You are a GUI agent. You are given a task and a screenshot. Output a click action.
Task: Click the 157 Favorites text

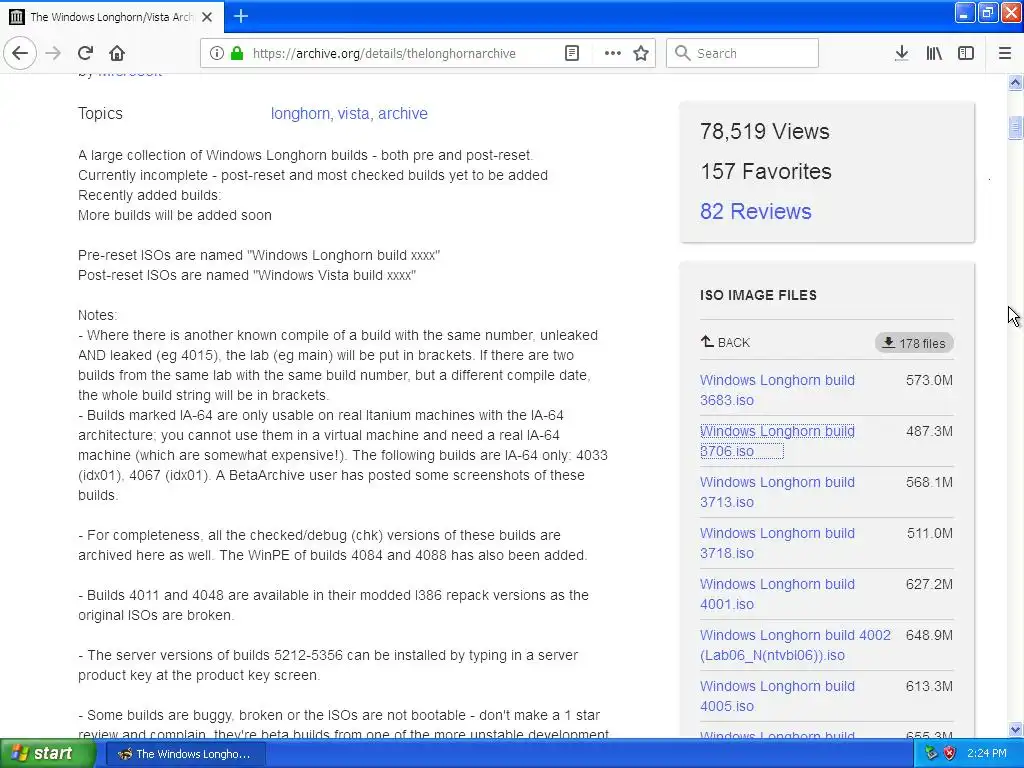pyautogui.click(x=765, y=171)
